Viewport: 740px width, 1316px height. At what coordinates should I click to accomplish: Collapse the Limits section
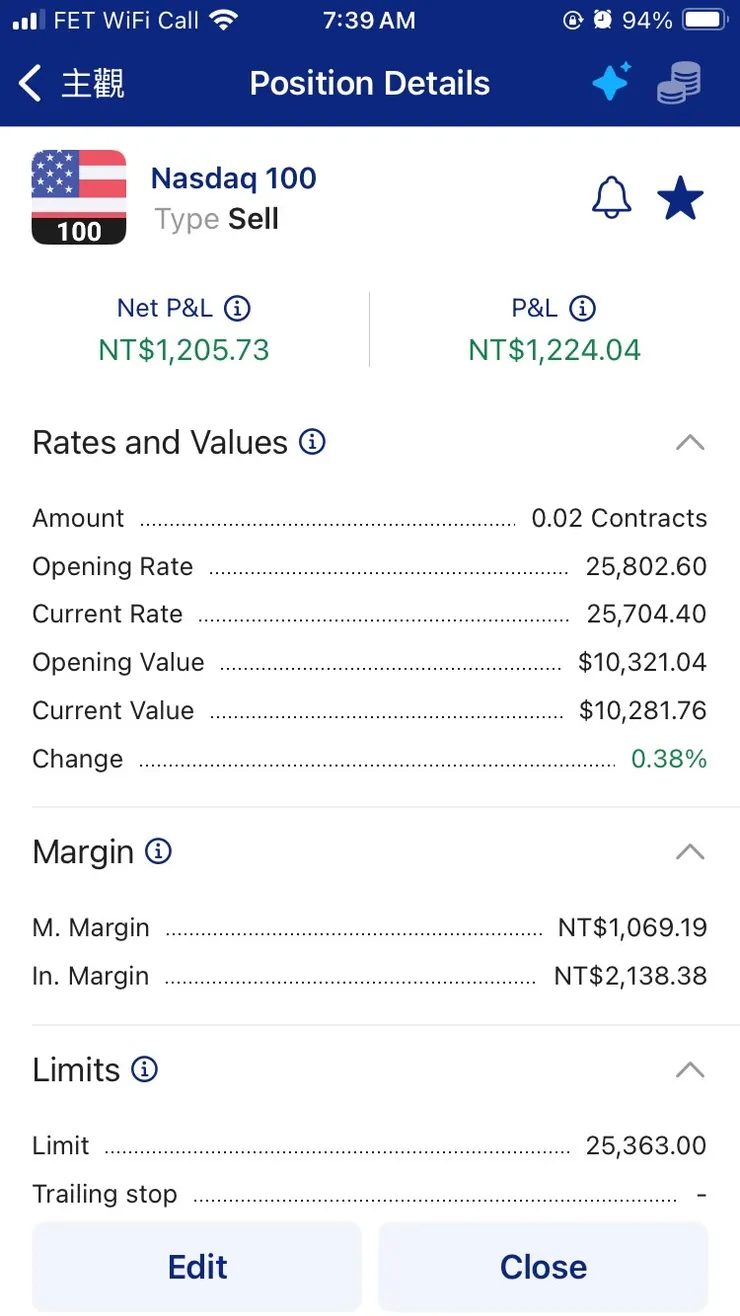(x=690, y=1070)
